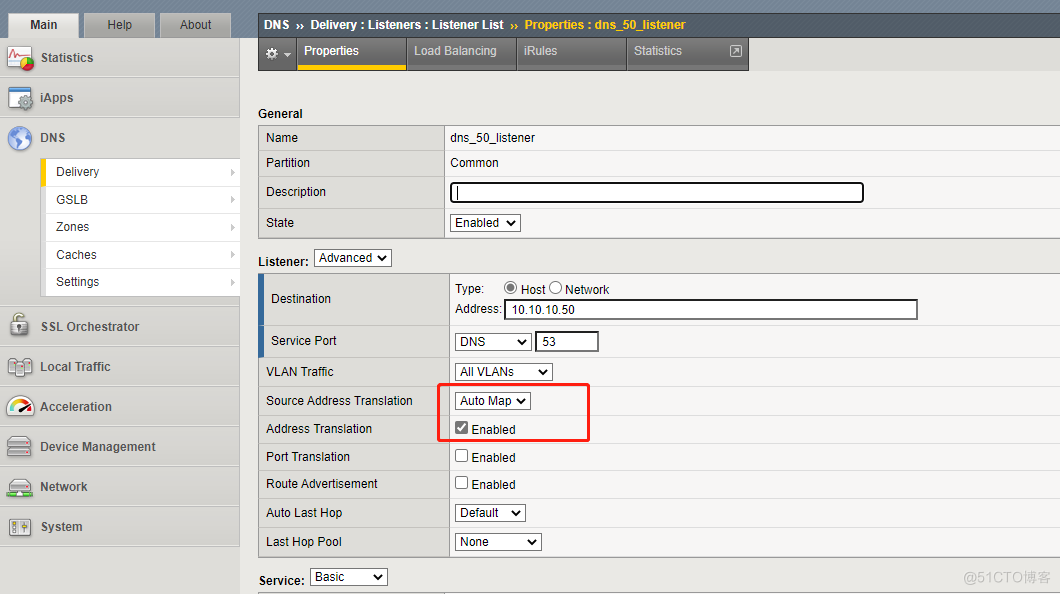Expand the State Enabled dropdown

click(x=485, y=223)
